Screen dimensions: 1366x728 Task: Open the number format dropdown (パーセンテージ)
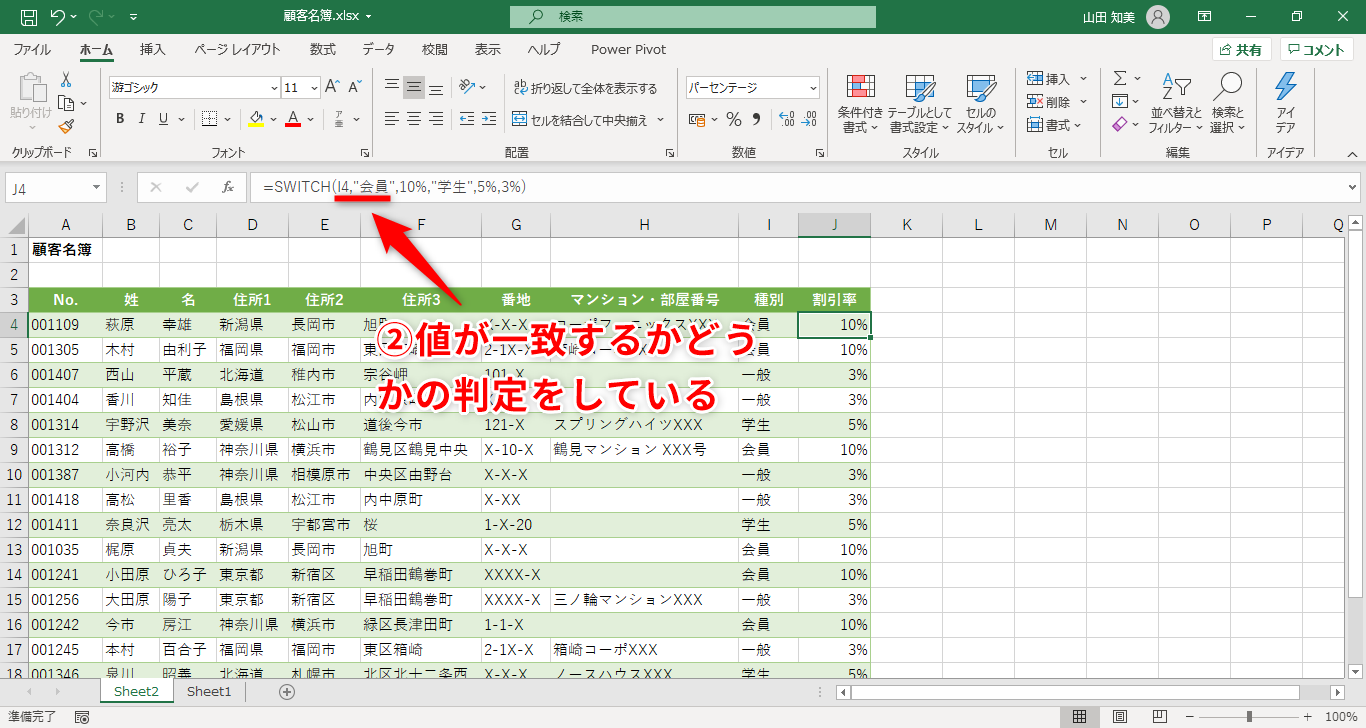tap(811, 88)
